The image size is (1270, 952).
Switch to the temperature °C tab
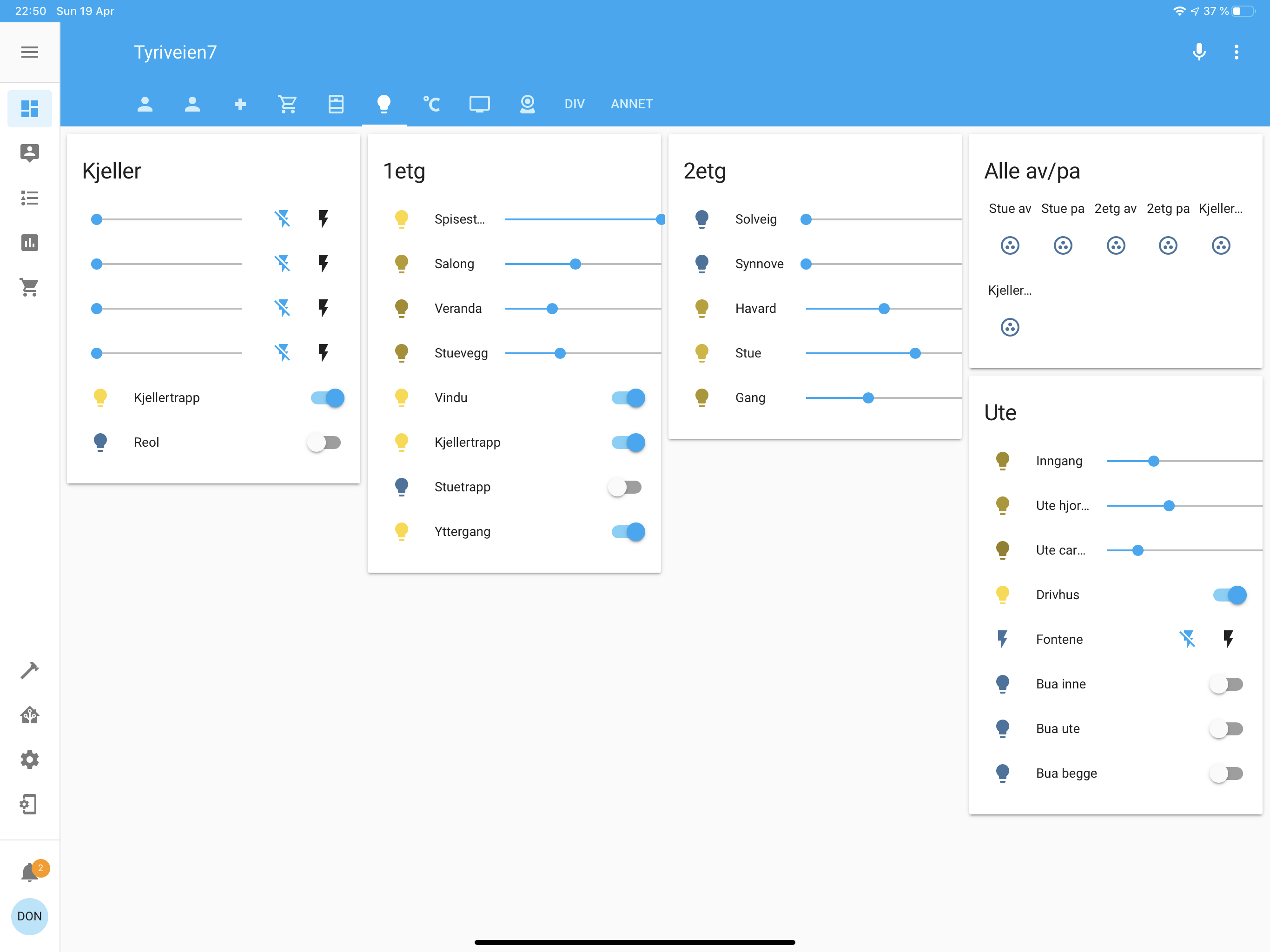(x=431, y=104)
